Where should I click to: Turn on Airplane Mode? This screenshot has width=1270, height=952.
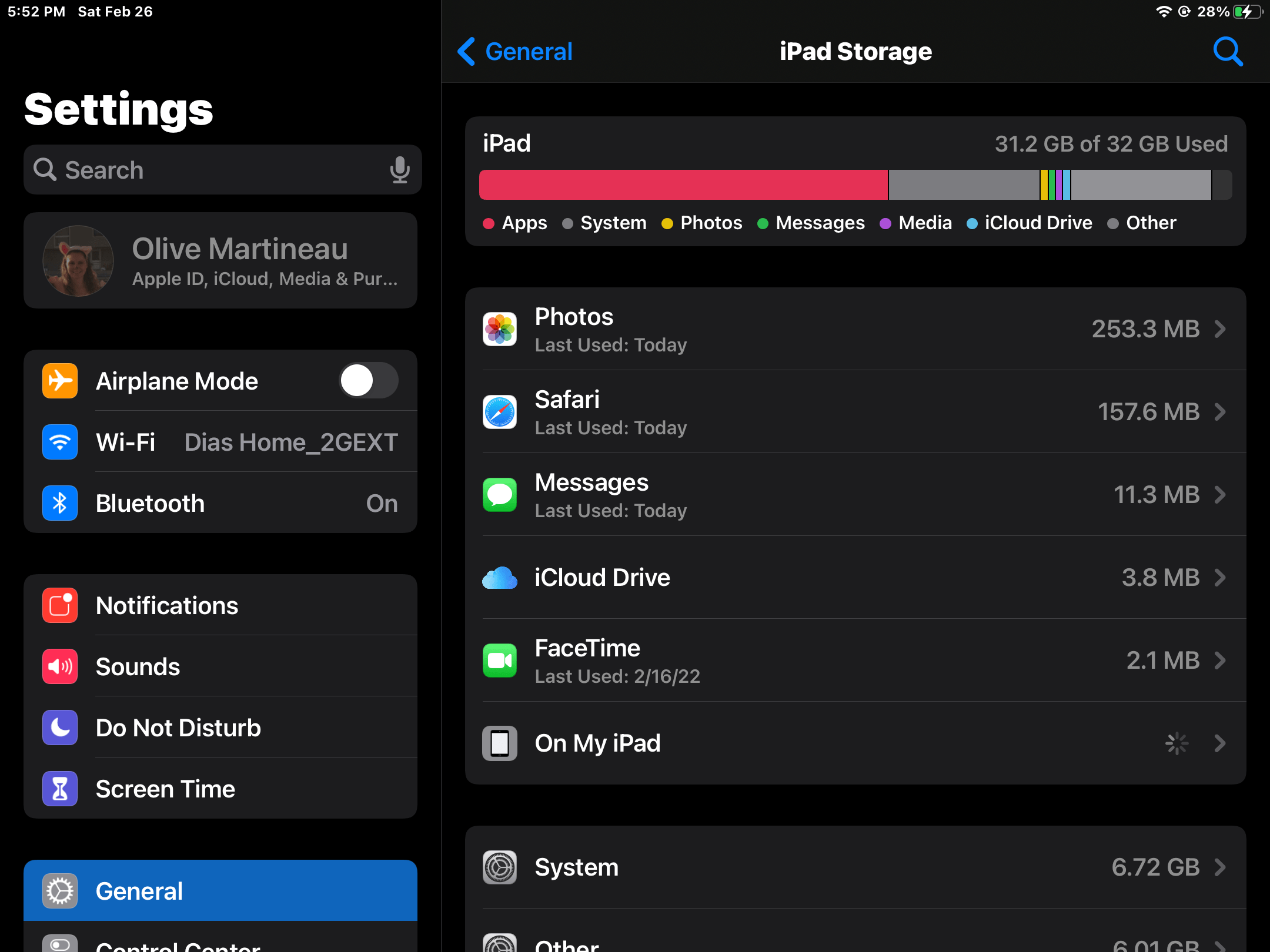pos(369,380)
